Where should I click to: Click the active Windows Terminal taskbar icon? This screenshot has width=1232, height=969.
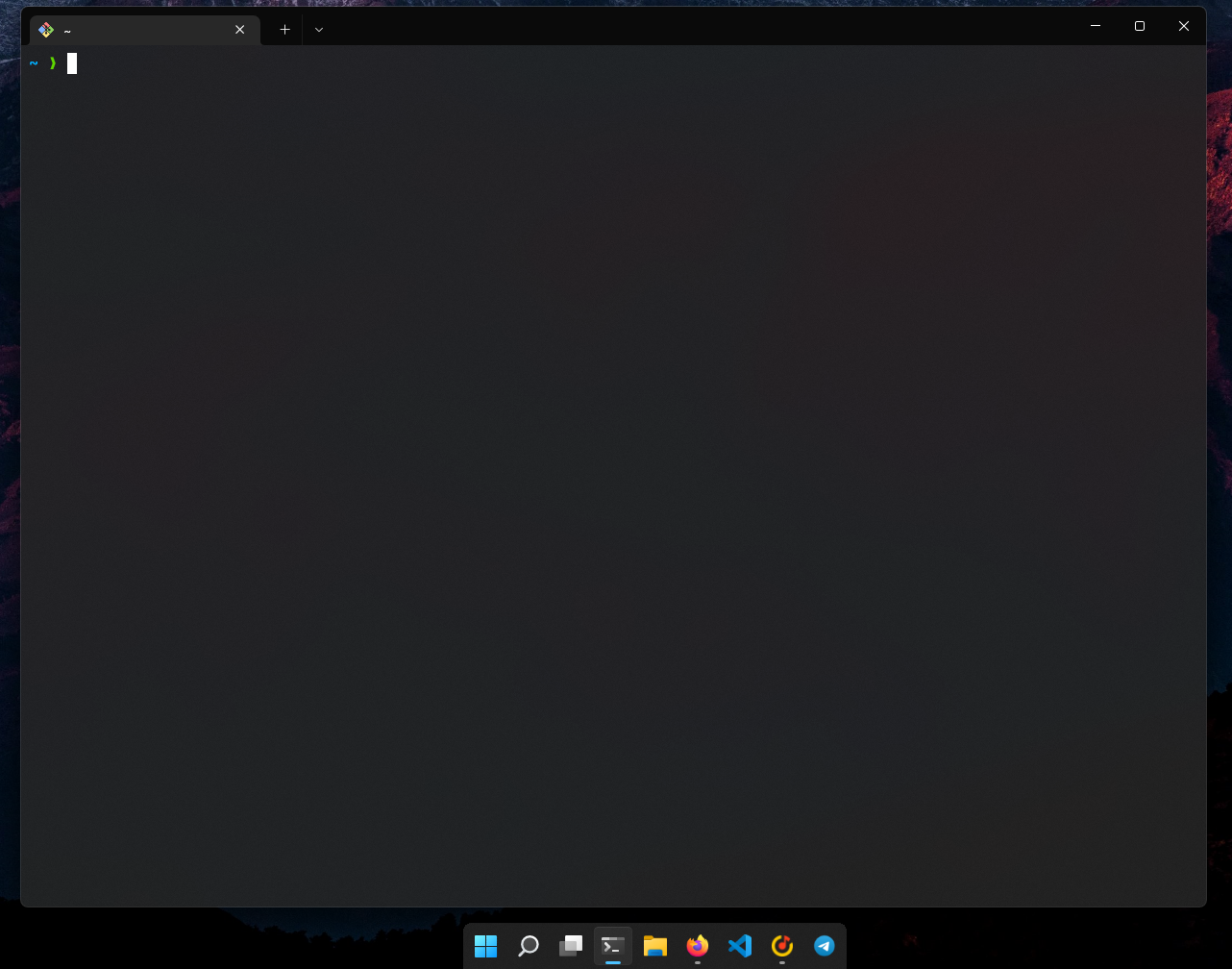point(612,946)
